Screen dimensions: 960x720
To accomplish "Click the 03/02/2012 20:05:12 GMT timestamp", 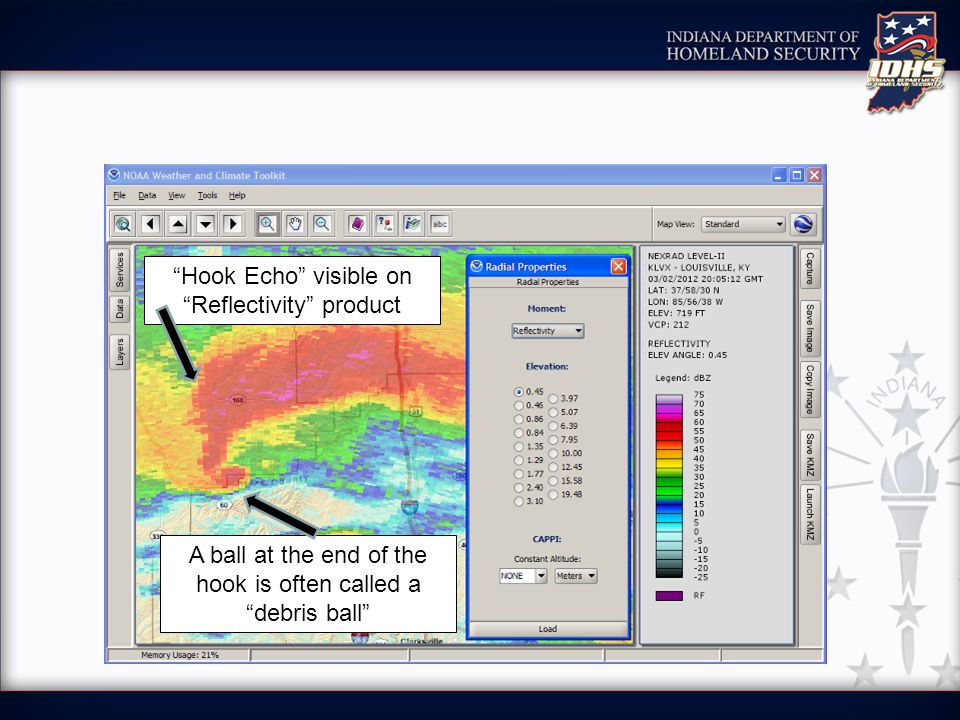I will point(705,279).
